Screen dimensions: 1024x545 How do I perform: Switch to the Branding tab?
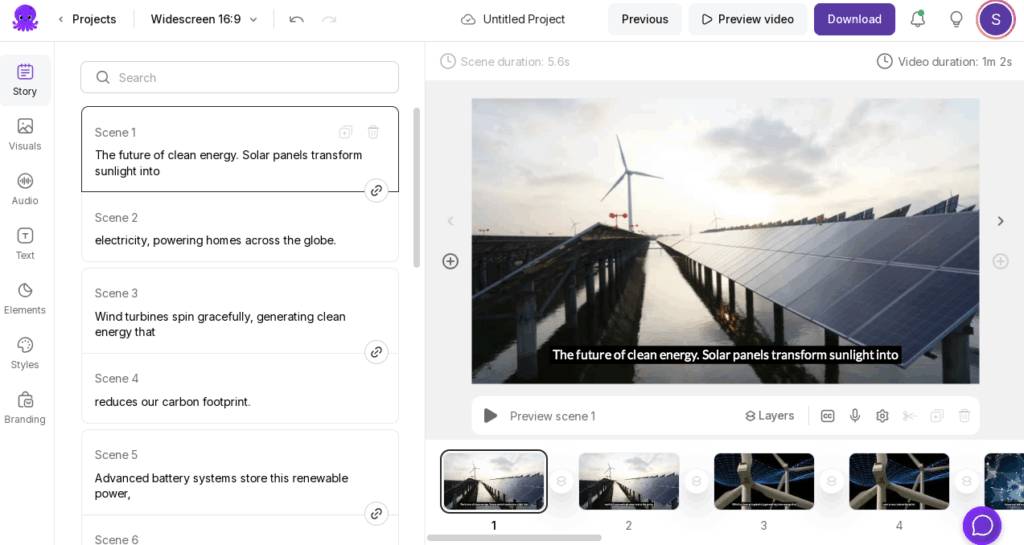pyautogui.click(x=25, y=407)
